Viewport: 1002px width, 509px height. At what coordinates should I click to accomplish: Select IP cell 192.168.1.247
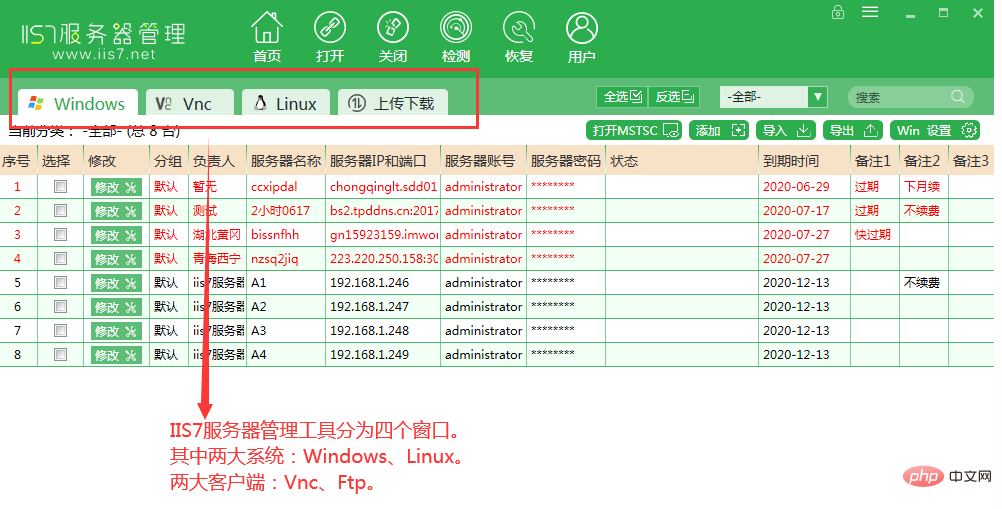[383, 307]
